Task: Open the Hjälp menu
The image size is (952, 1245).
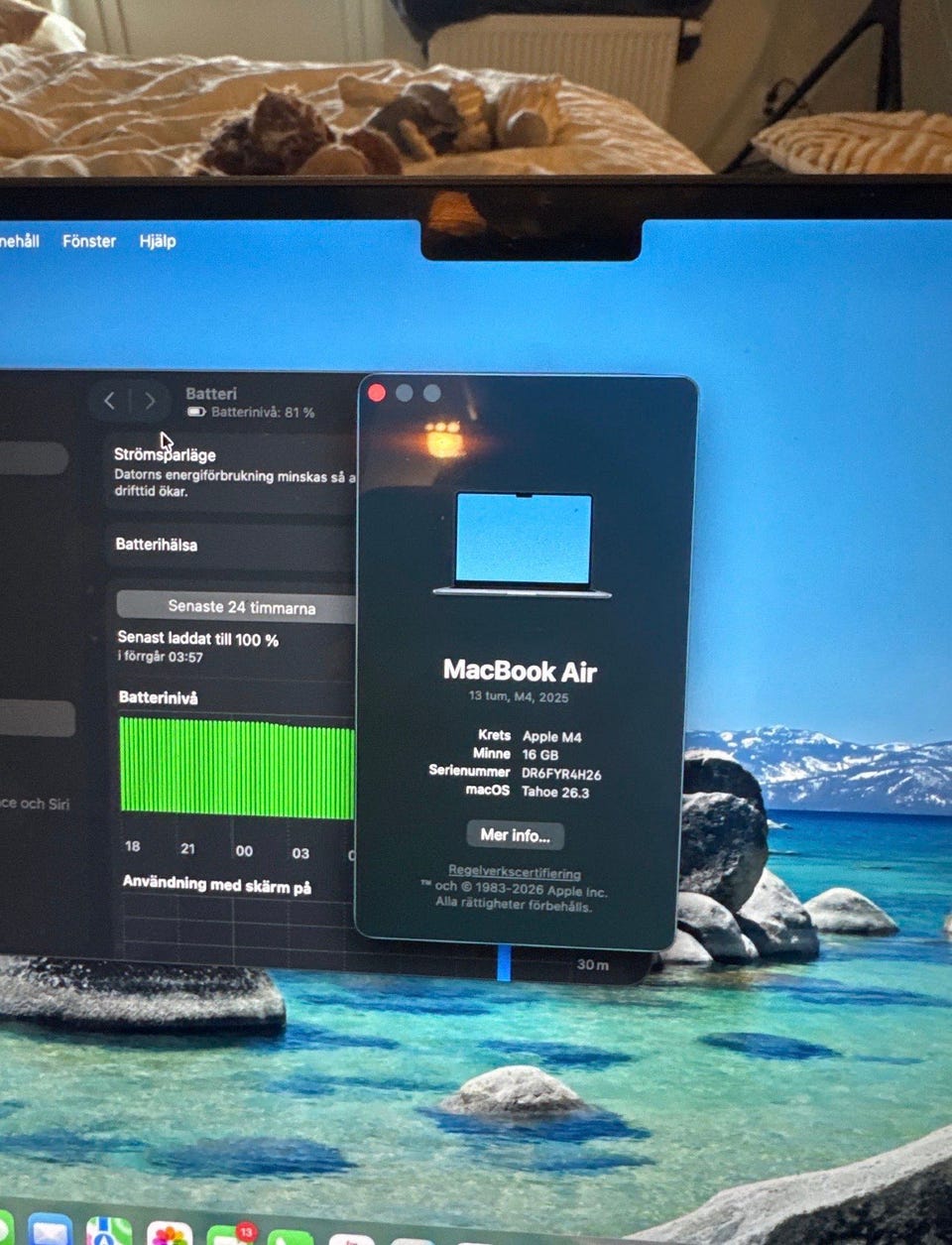Action: (x=158, y=241)
